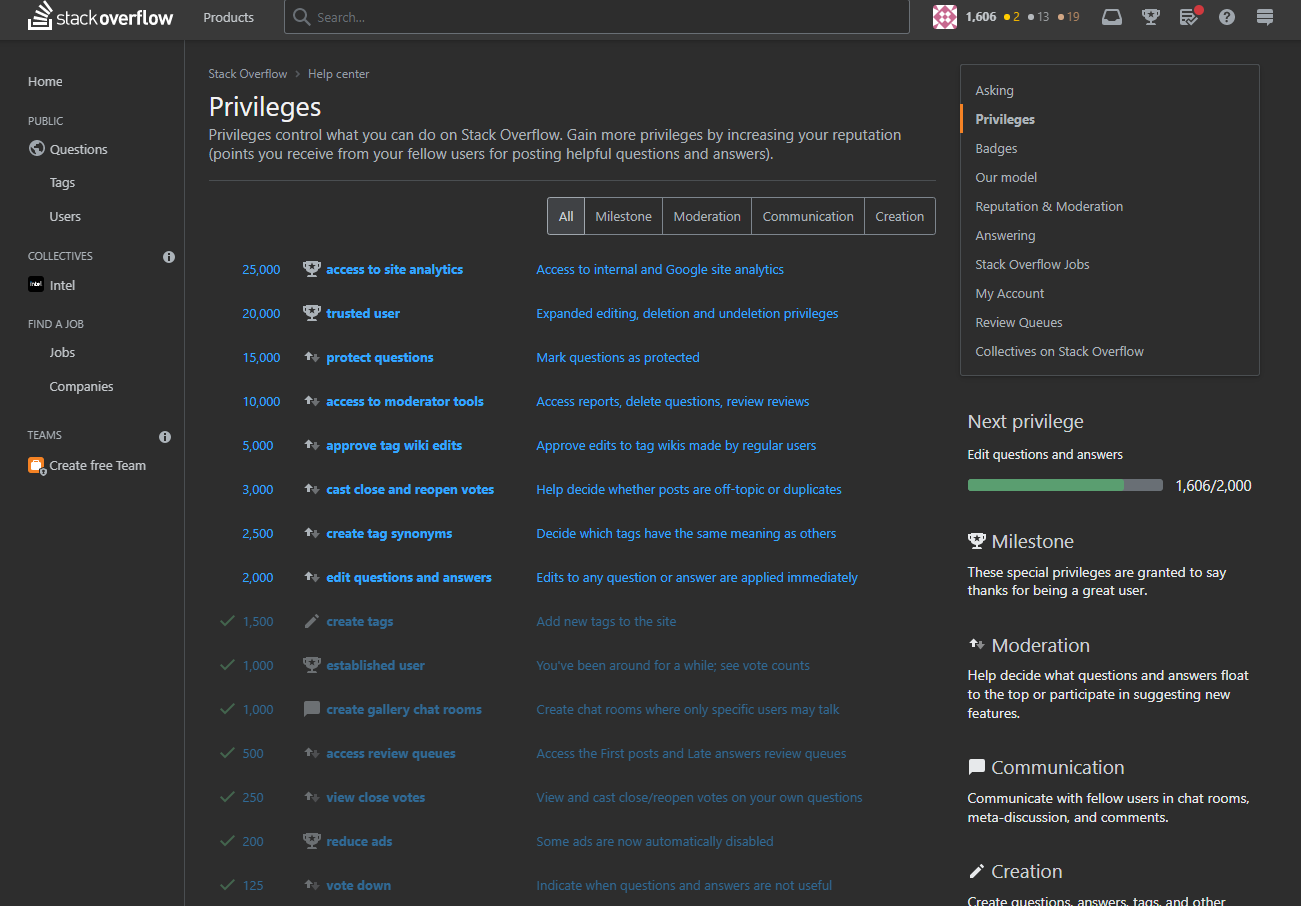Click the 1,606/2,000 progress label
The image size is (1301, 906).
1213,486
